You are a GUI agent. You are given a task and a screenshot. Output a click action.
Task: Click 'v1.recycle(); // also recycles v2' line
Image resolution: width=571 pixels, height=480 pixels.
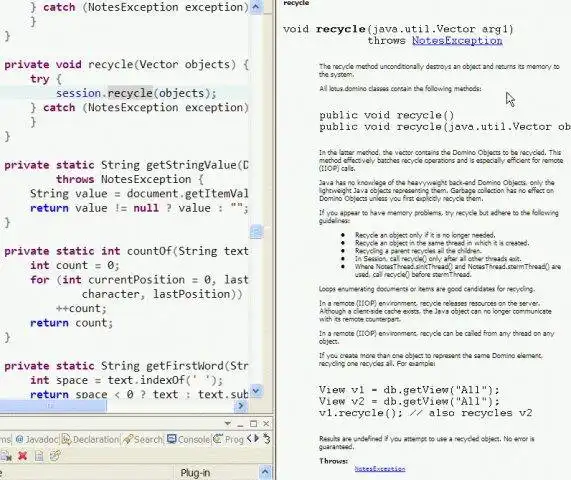click(x=425, y=413)
